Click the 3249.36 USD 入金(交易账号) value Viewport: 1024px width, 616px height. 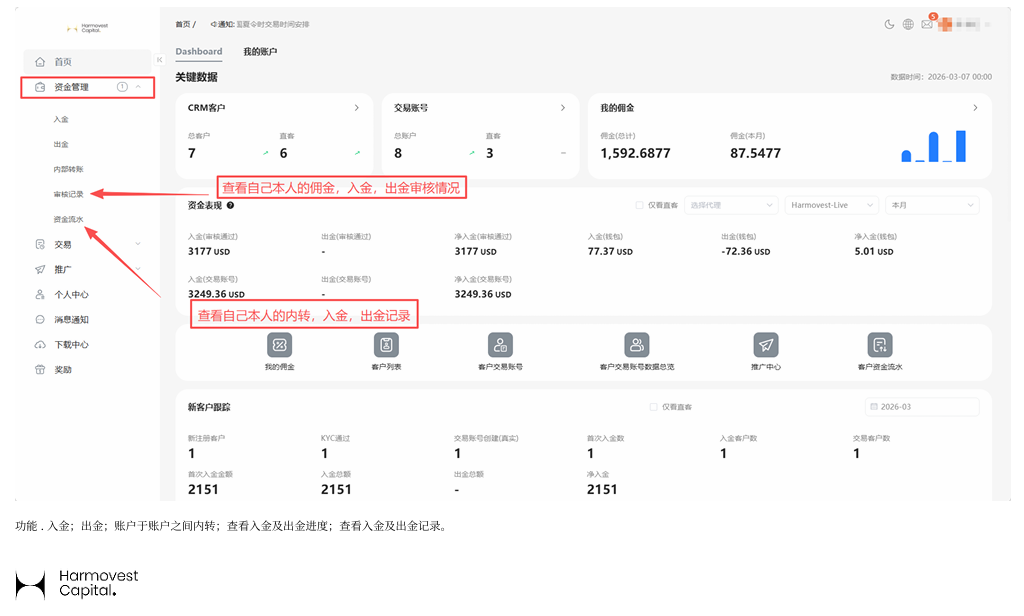[216, 294]
